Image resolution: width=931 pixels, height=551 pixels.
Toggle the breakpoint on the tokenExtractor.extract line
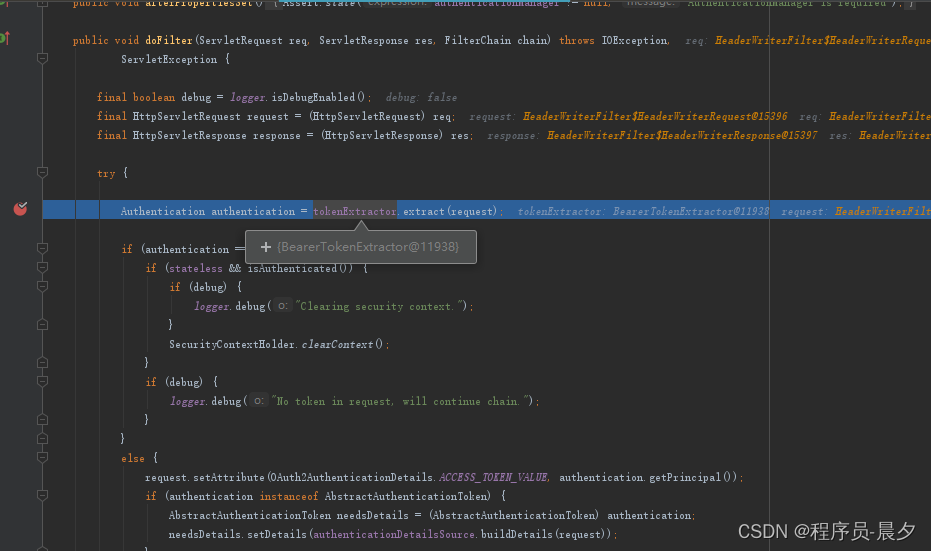[x=20, y=208]
